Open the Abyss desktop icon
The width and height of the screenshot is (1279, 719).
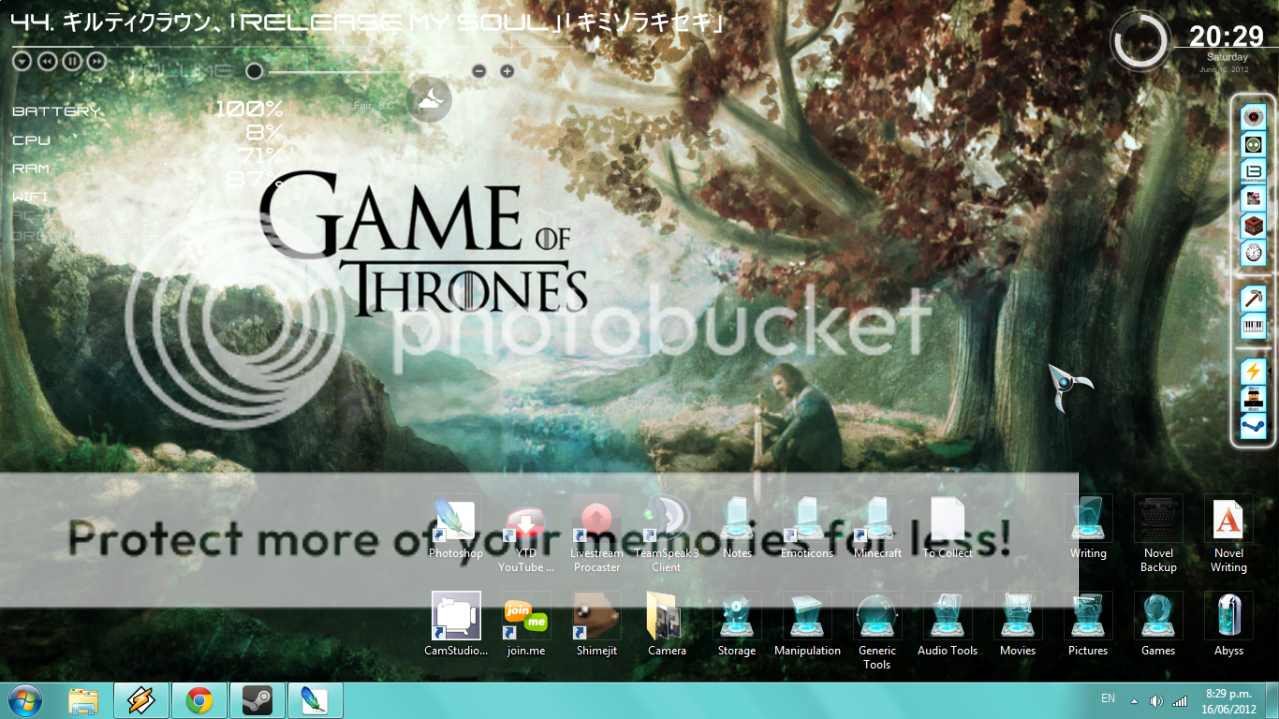1228,624
